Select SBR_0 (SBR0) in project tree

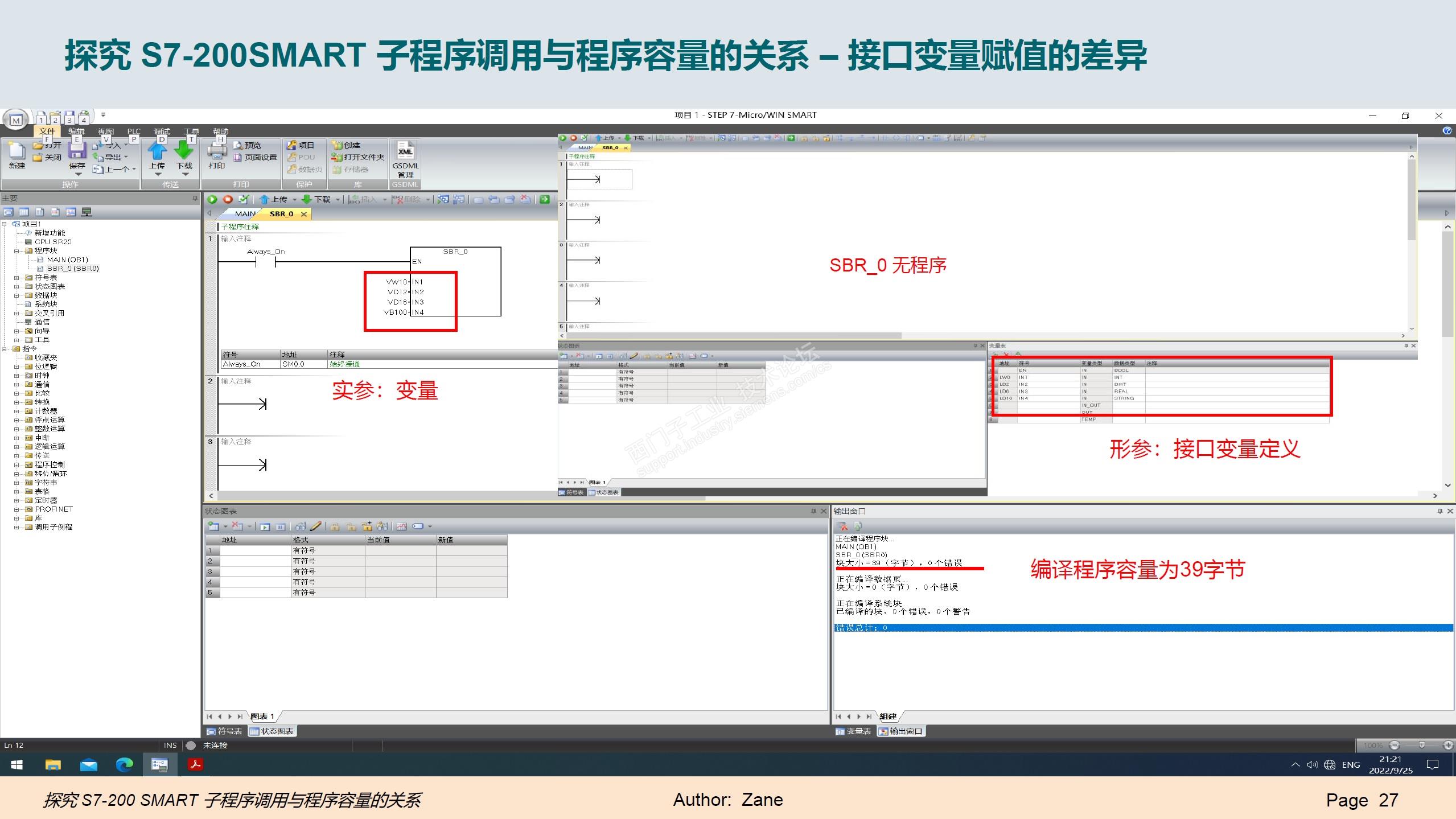pyautogui.click(x=72, y=269)
